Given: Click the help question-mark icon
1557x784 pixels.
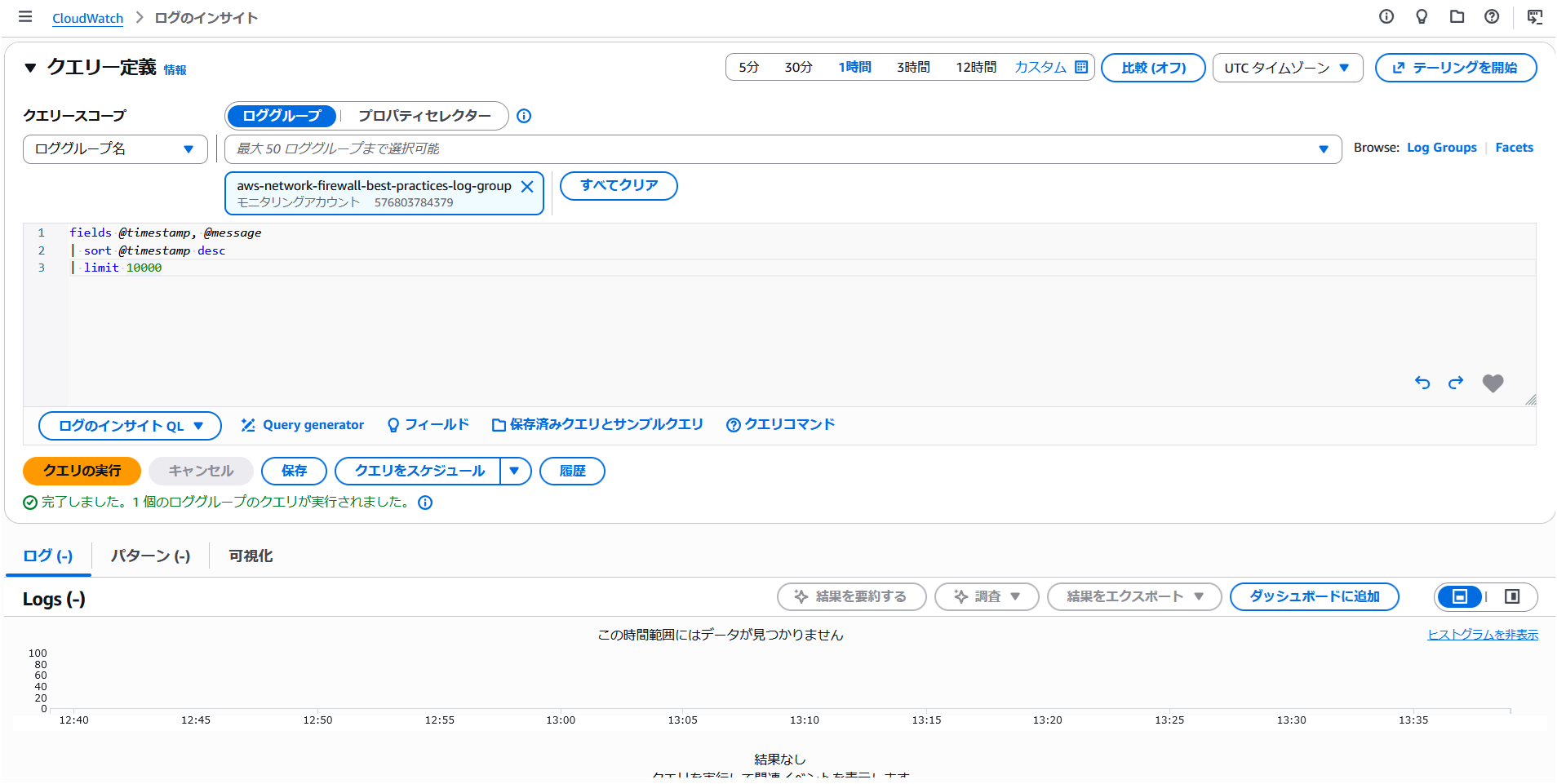Looking at the screenshot, I should (1493, 16).
